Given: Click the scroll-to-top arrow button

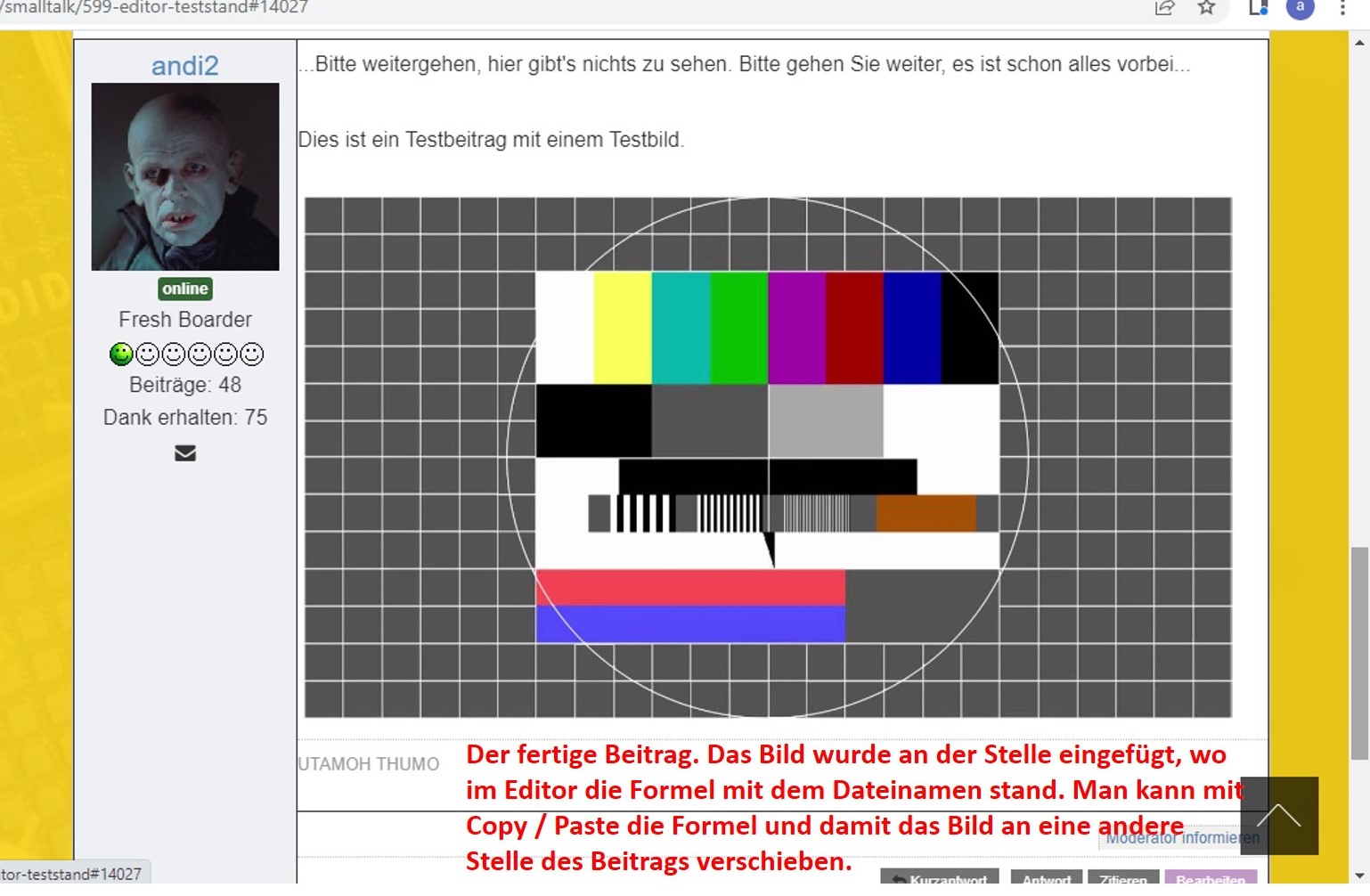Looking at the screenshot, I should tap(1279, 815).
